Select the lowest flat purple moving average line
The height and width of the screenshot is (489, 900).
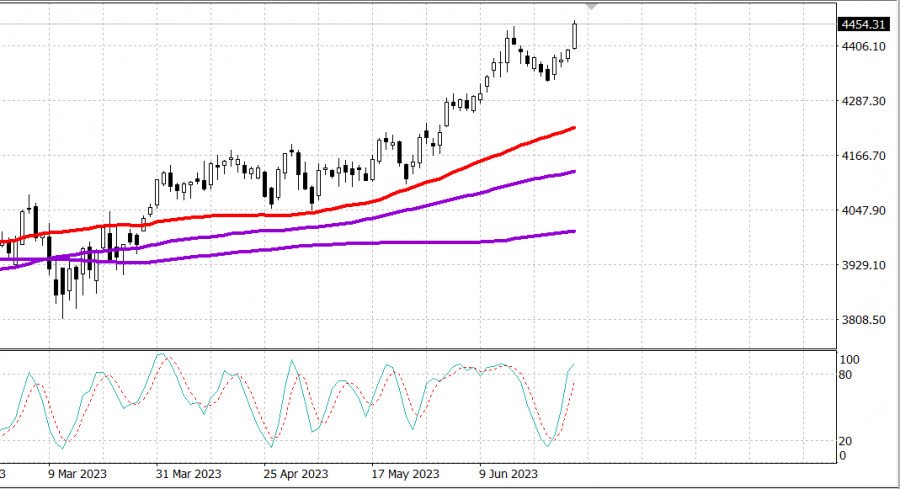coord(402,243)
